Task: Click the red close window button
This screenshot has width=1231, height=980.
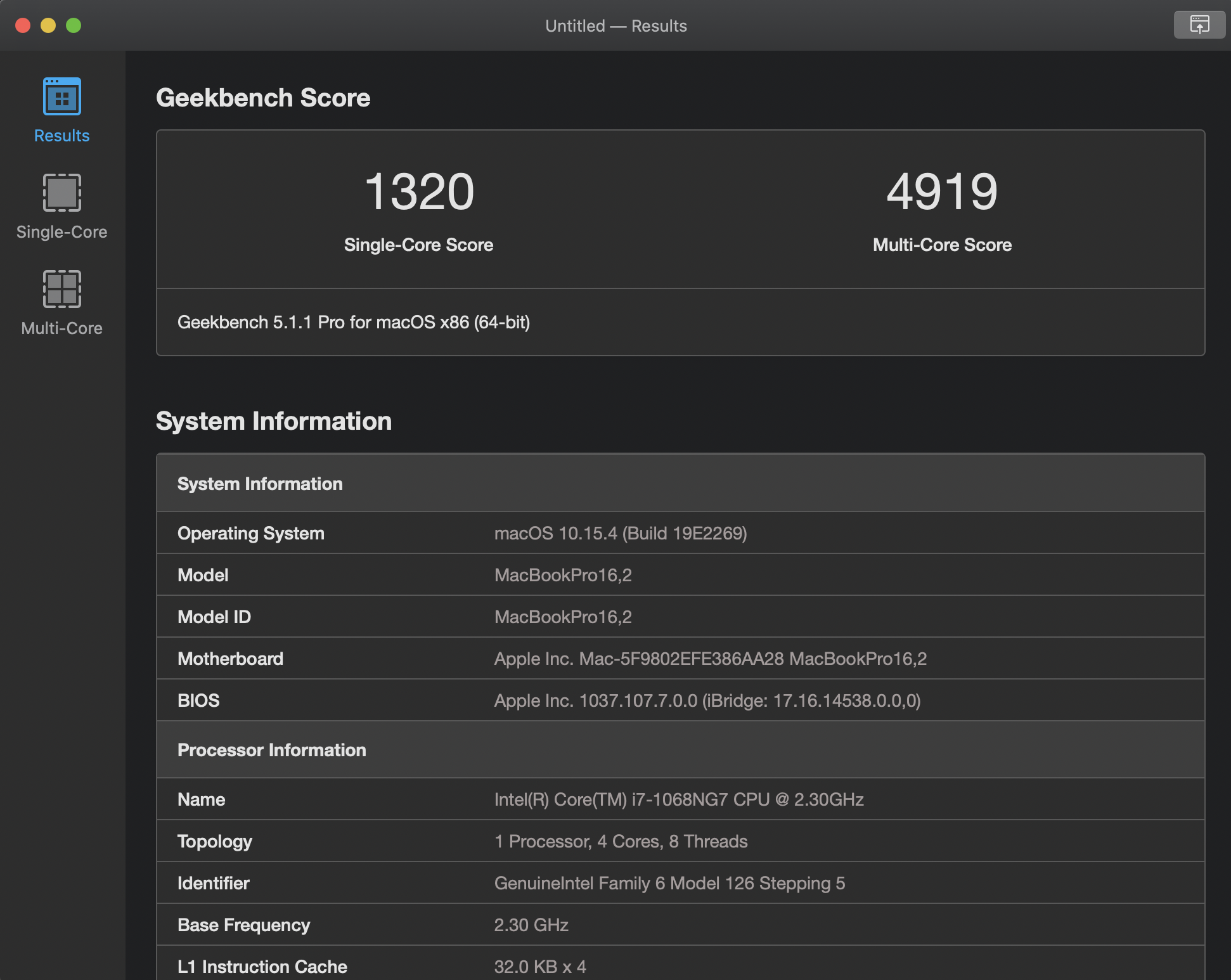Action: click(23, 25)
